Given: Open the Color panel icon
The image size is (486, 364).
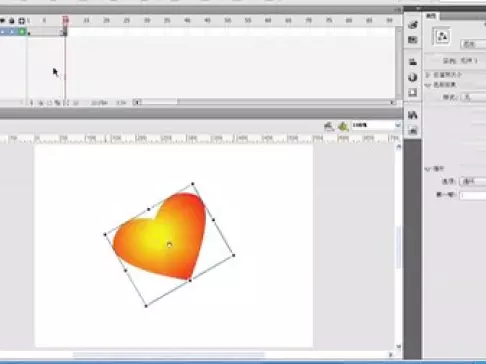Looking at the screenshot, I should coord(413,24).
